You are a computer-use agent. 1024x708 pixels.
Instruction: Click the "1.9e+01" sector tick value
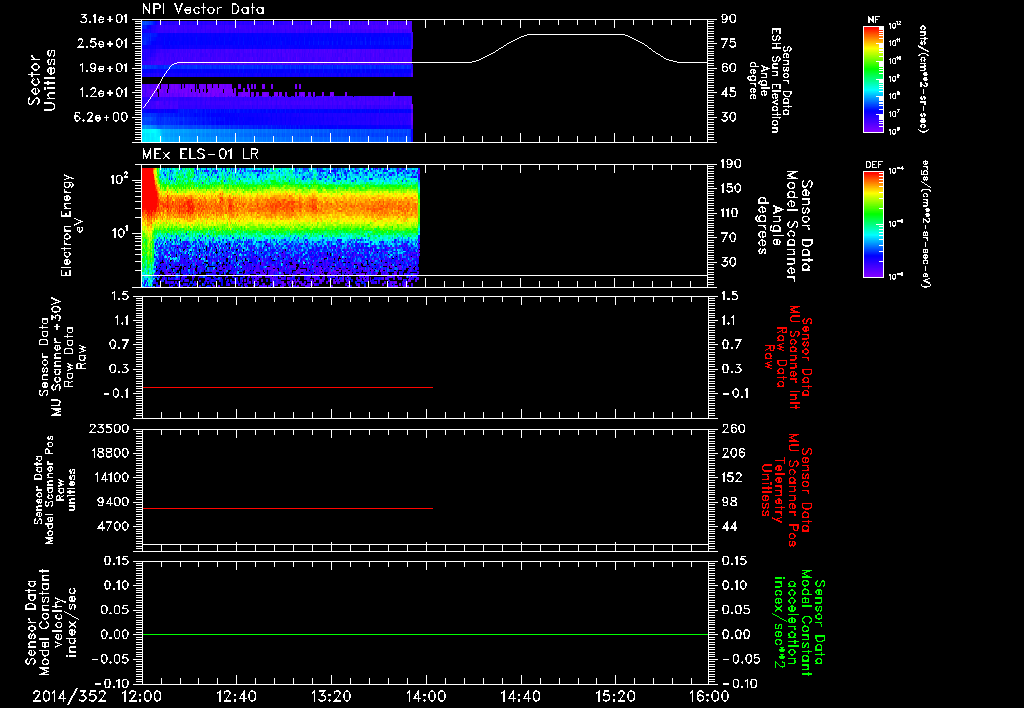(103, 68)
